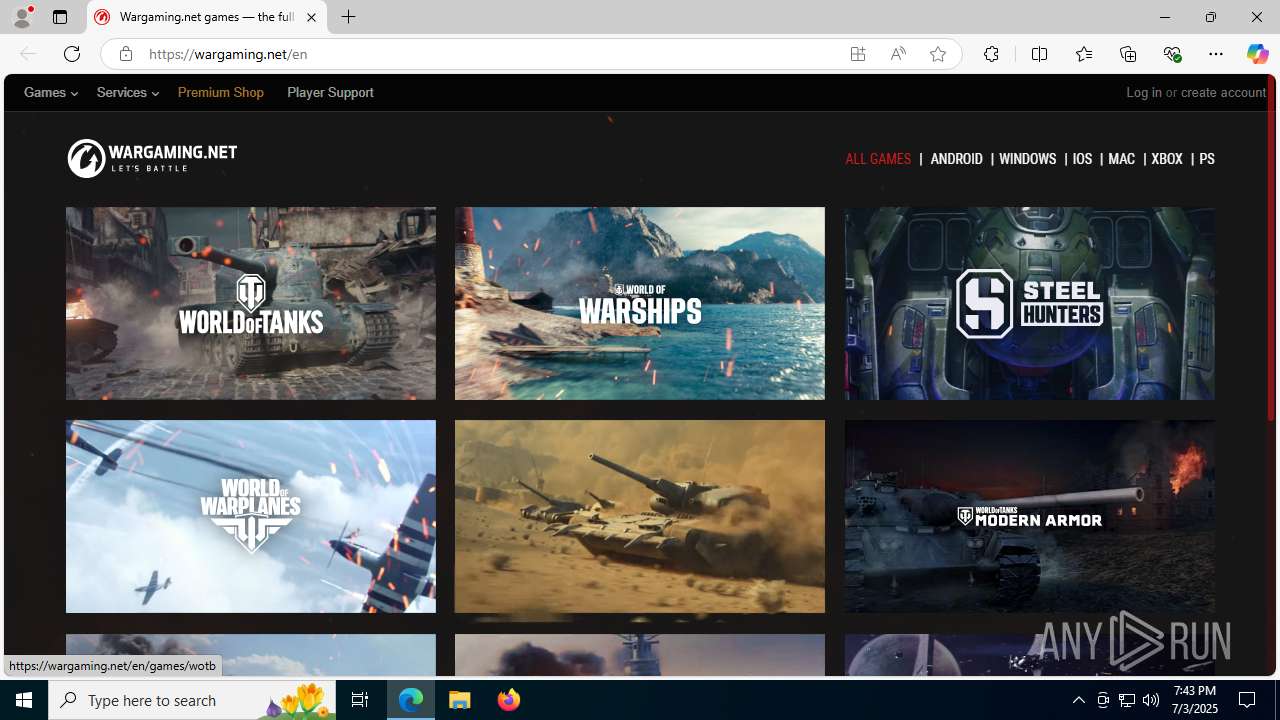1280x720 pixels.
Task: Open Player Support link
Action: tap(330, 92)
